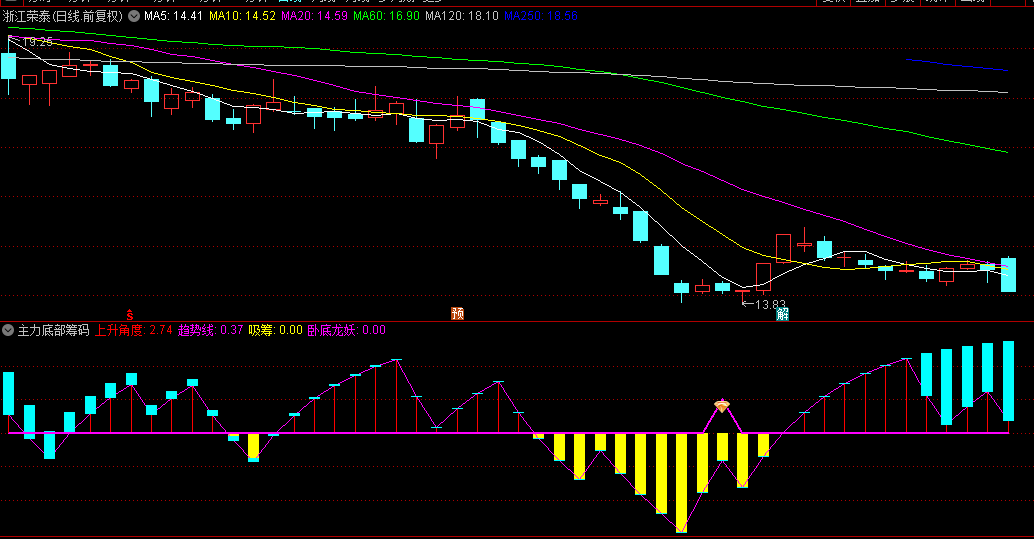Select the 浙江荣泰(日线.前复权) title text

click(63, 16)
